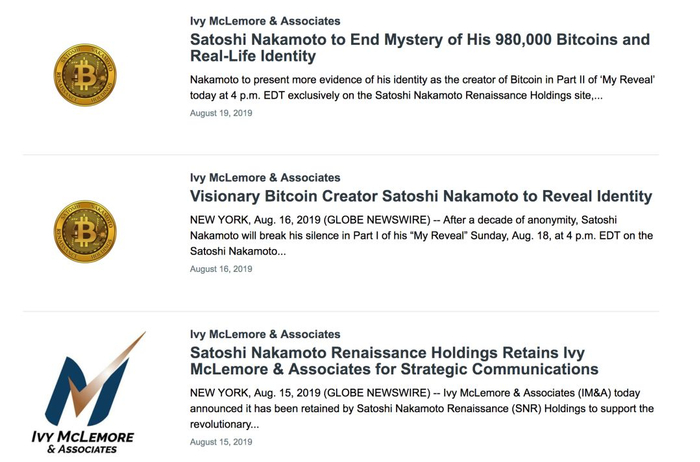Click the Bitcoin coin icon beside the August 16 release
This screenshot has height=462, width=700.
pyautogui.click(x=85, y=232)
